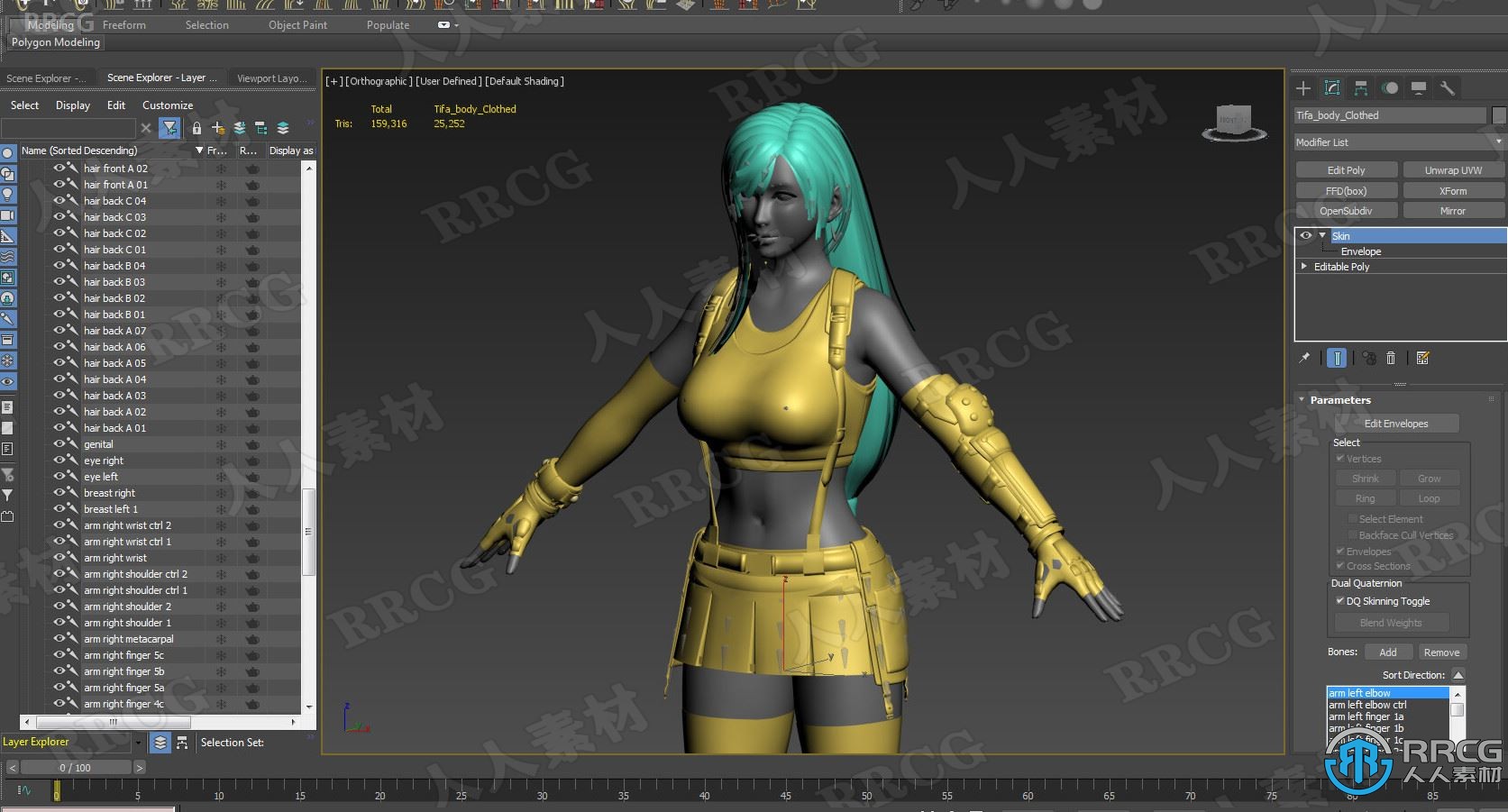
Task: Collapse the Skin modifier sub-objects
Action: [x=1322, y=235]
